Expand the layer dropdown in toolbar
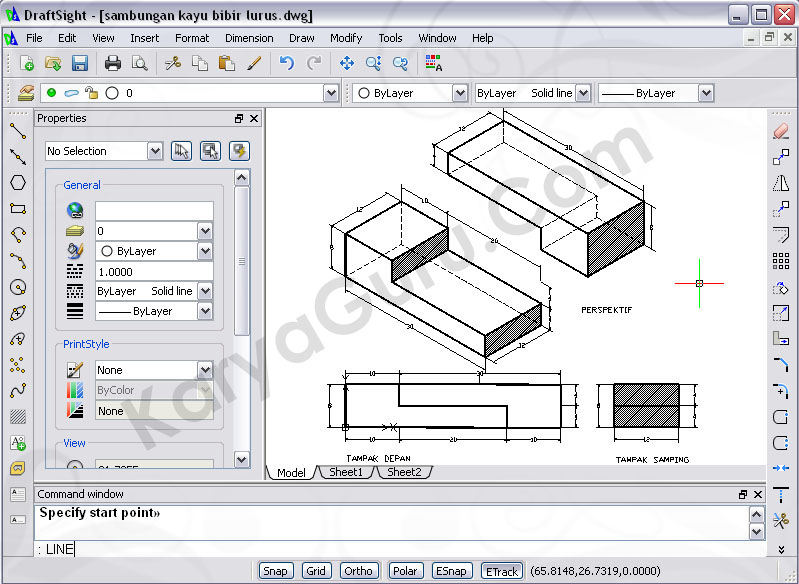Viewport: 799px width, 584px height. pyautogui.click(x=331, y=93)
